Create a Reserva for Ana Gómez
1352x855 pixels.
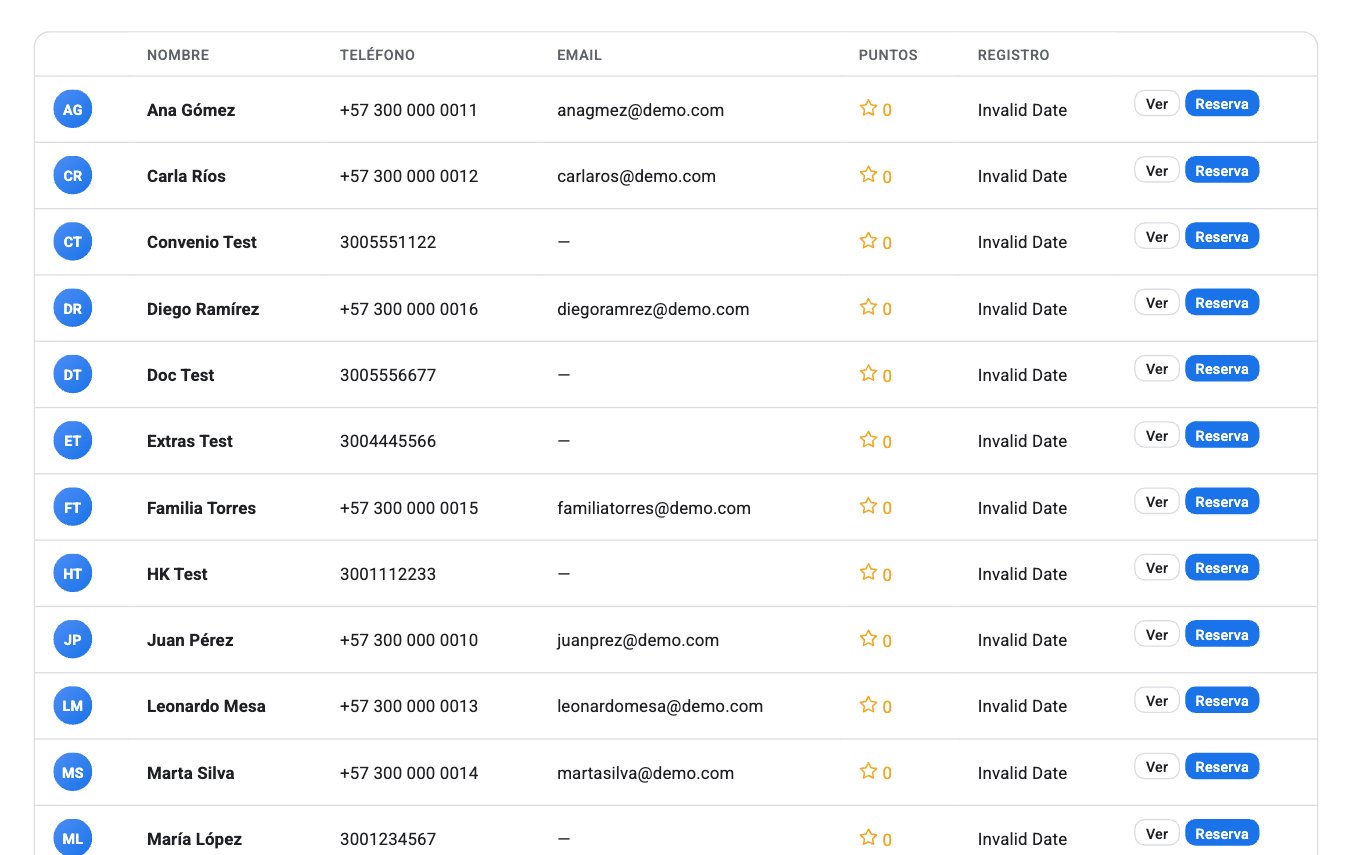[x=1222, y=104]
